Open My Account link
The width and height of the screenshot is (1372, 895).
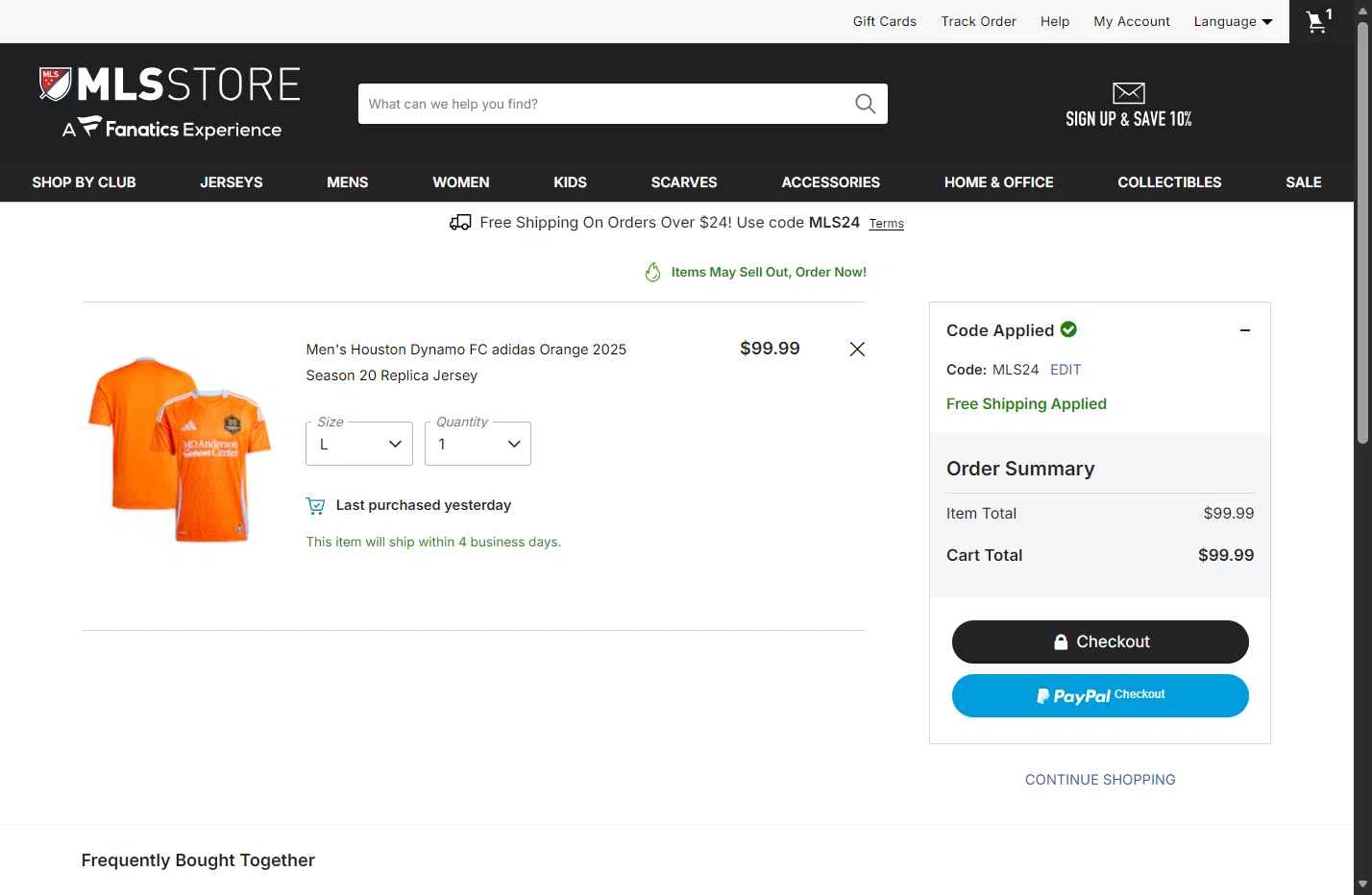1132,21
